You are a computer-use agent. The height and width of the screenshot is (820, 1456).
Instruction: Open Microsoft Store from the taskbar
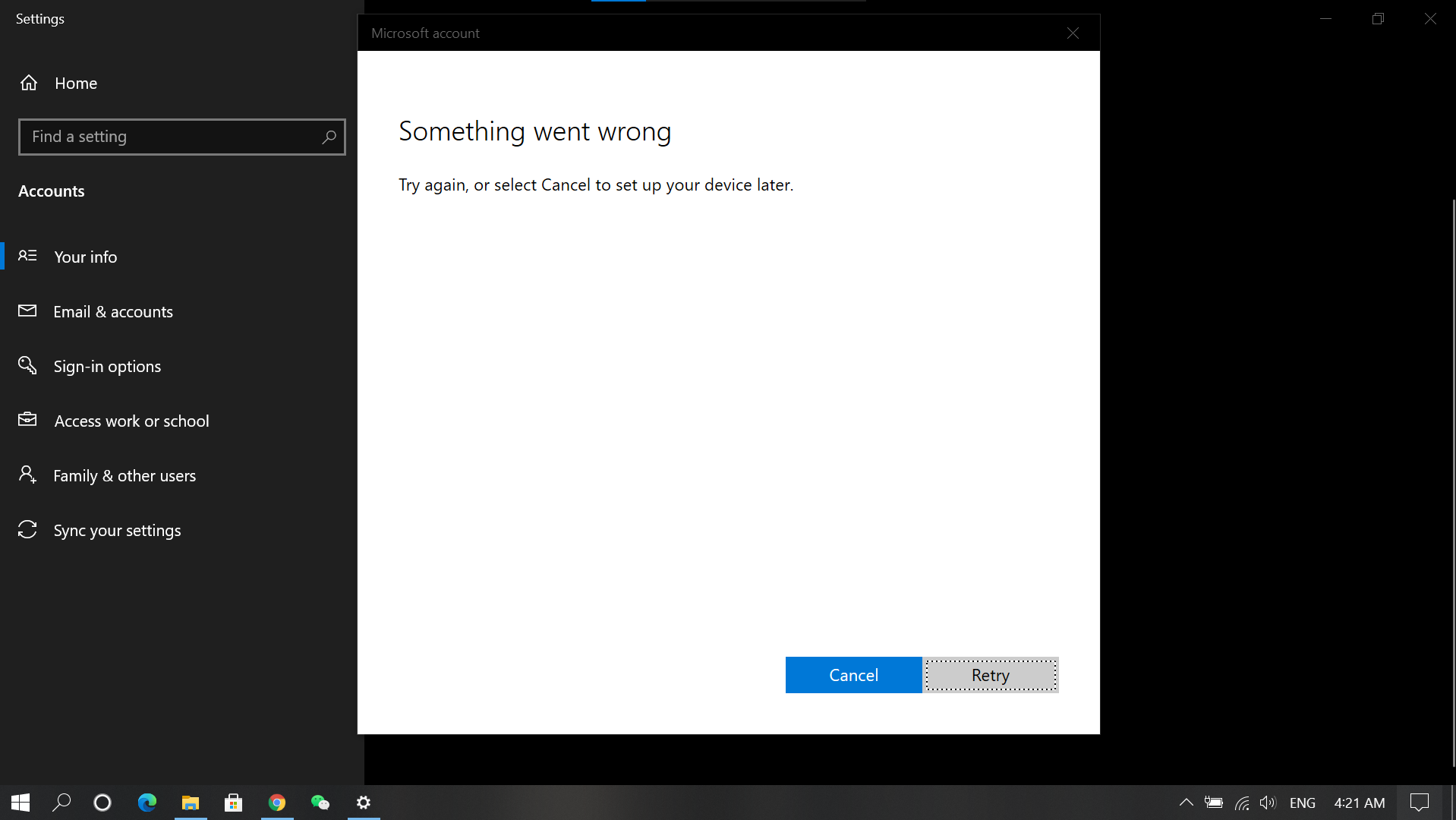point(233,803)
